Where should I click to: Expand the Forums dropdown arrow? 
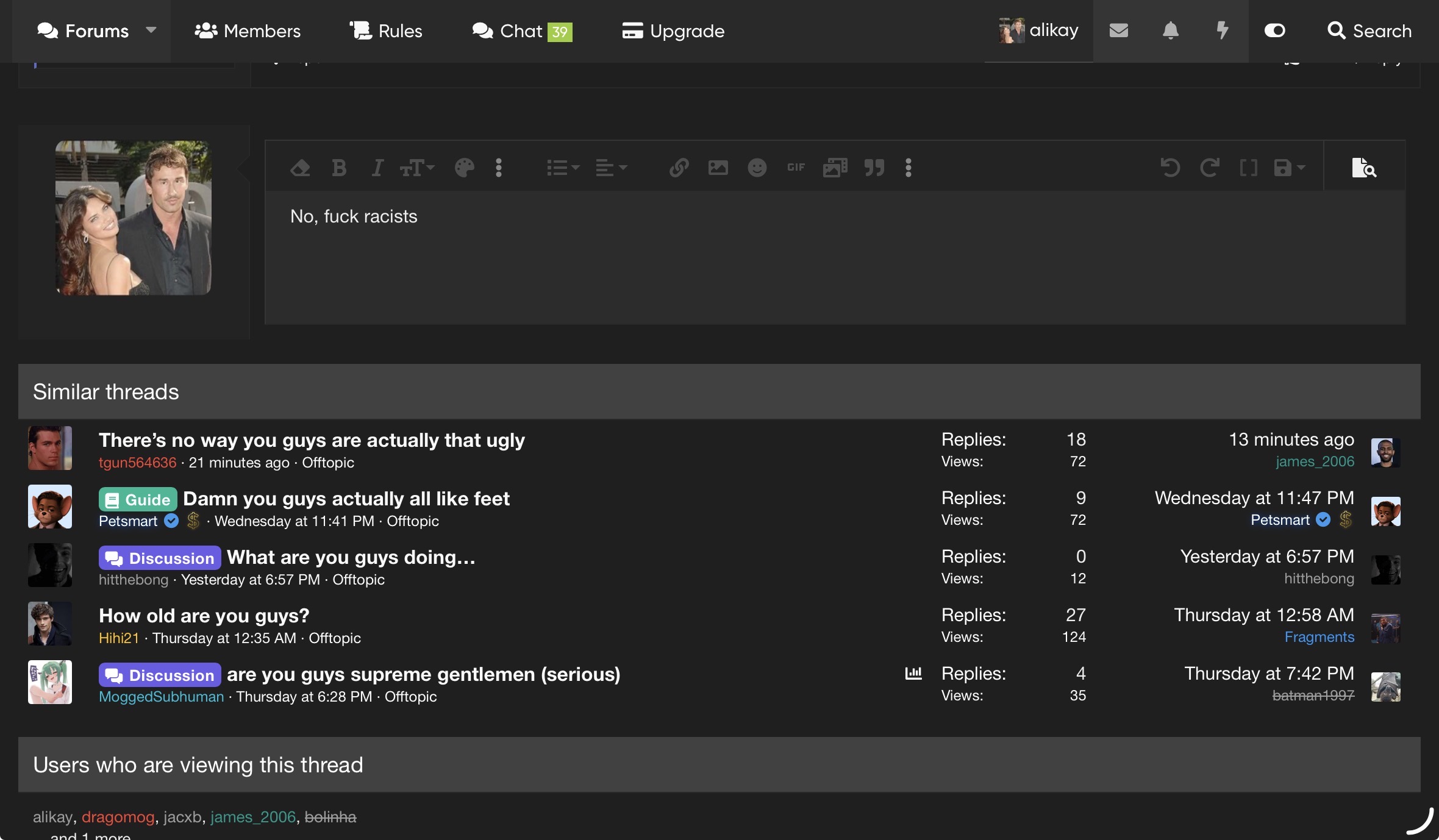pyautogui.click(x=151, y=30)
